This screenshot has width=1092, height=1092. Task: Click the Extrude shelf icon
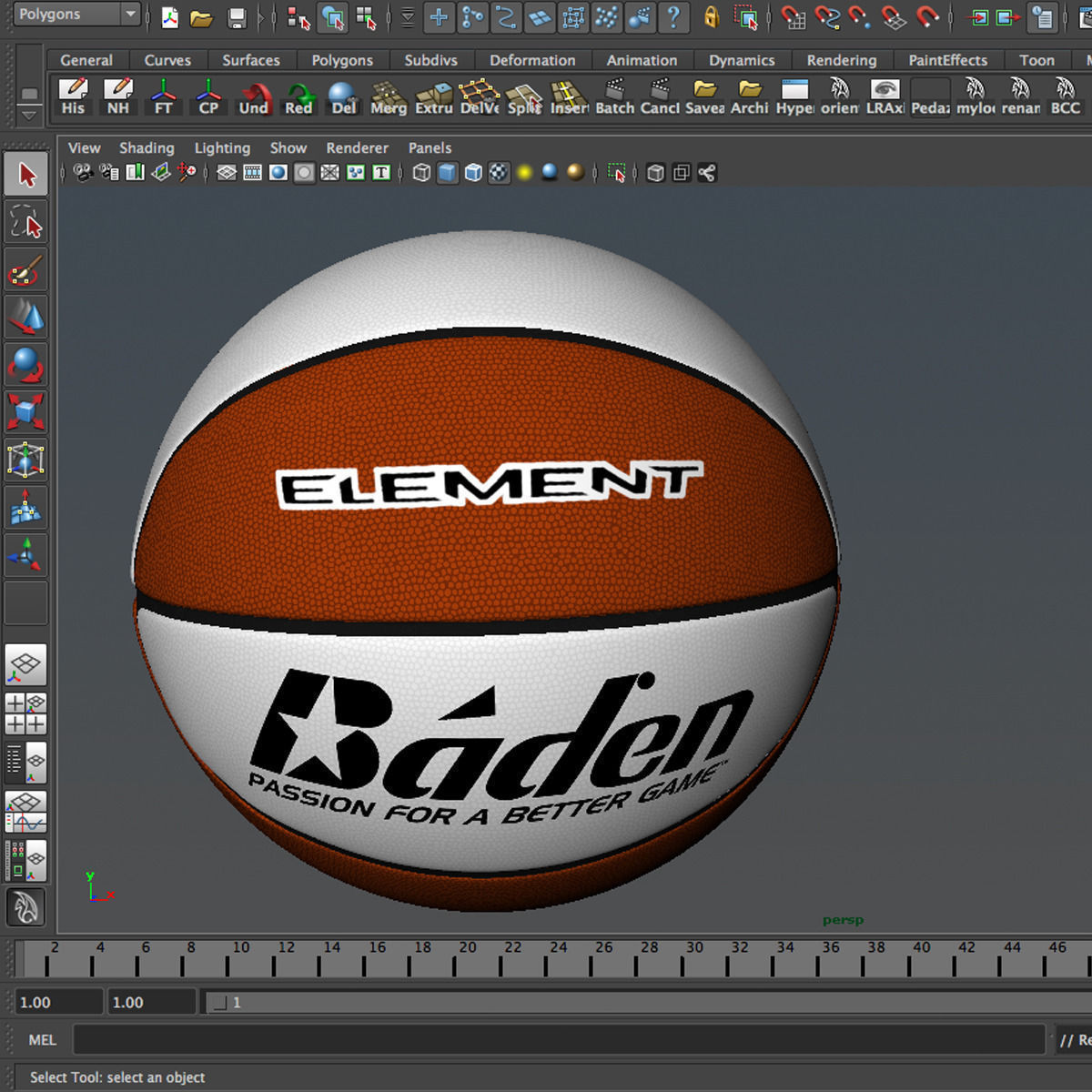[x=434, y=98]
